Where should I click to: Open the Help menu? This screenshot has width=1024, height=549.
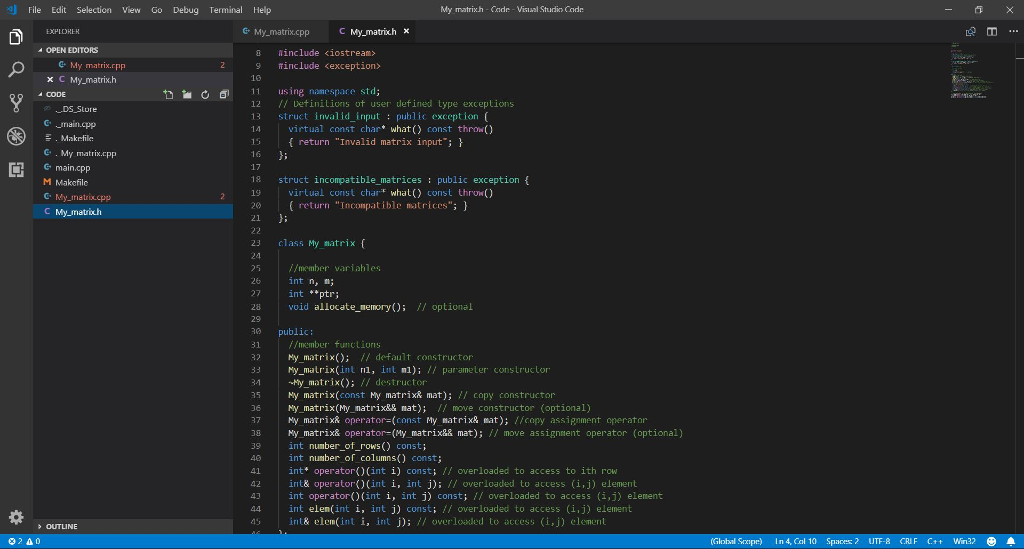[x=262, y=10]
